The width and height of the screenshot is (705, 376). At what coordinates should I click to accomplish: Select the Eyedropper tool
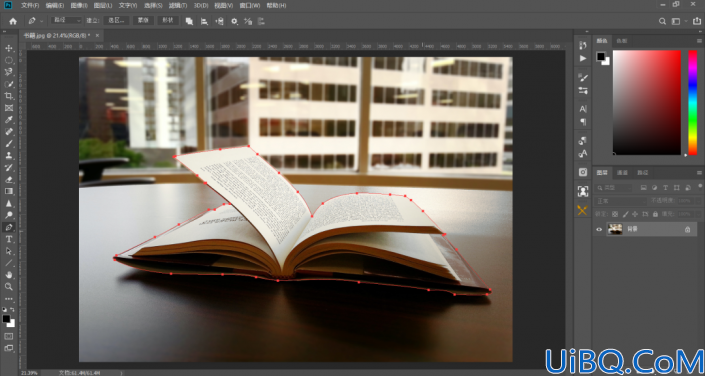[9, 120]
